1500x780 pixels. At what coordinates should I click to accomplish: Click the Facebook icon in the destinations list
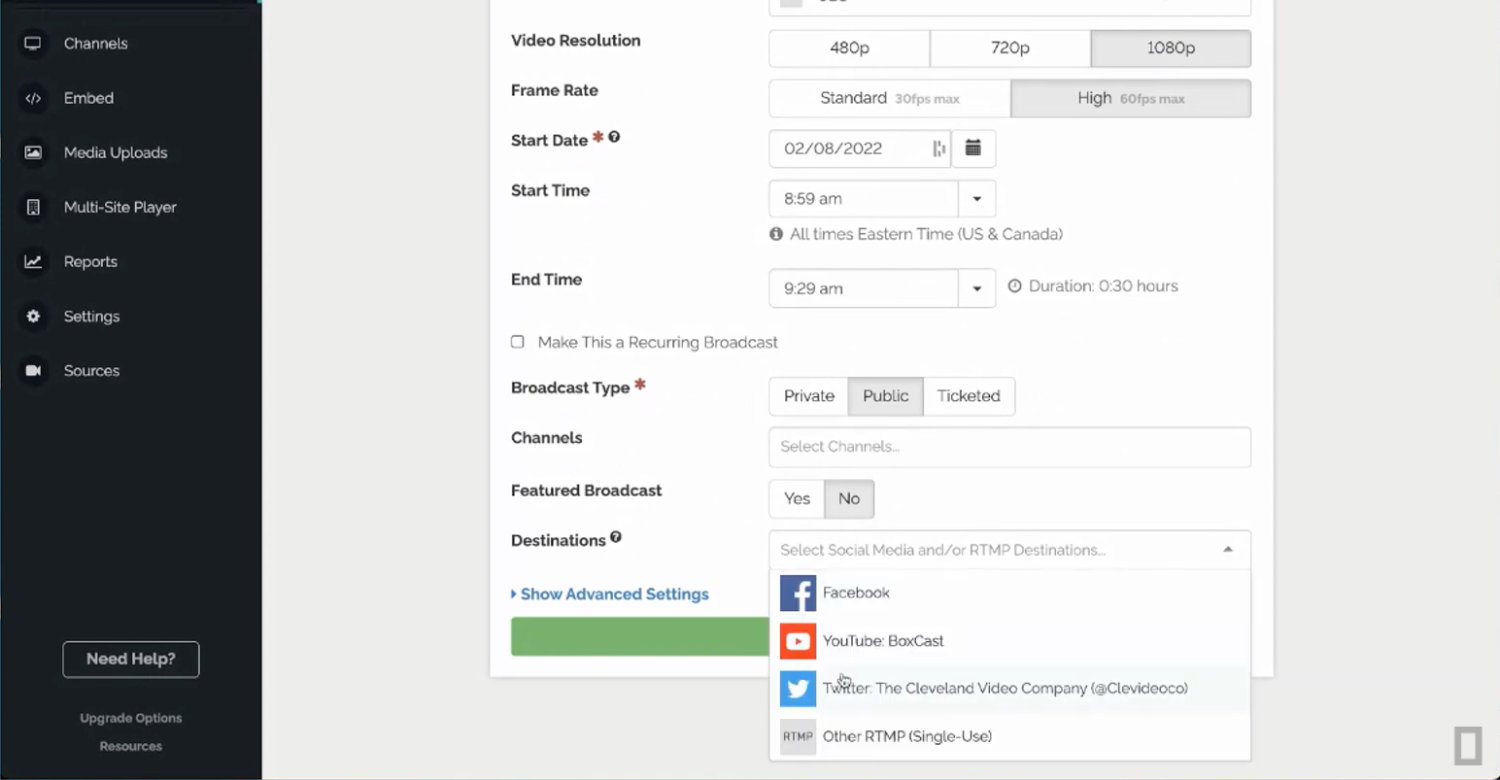797,592
